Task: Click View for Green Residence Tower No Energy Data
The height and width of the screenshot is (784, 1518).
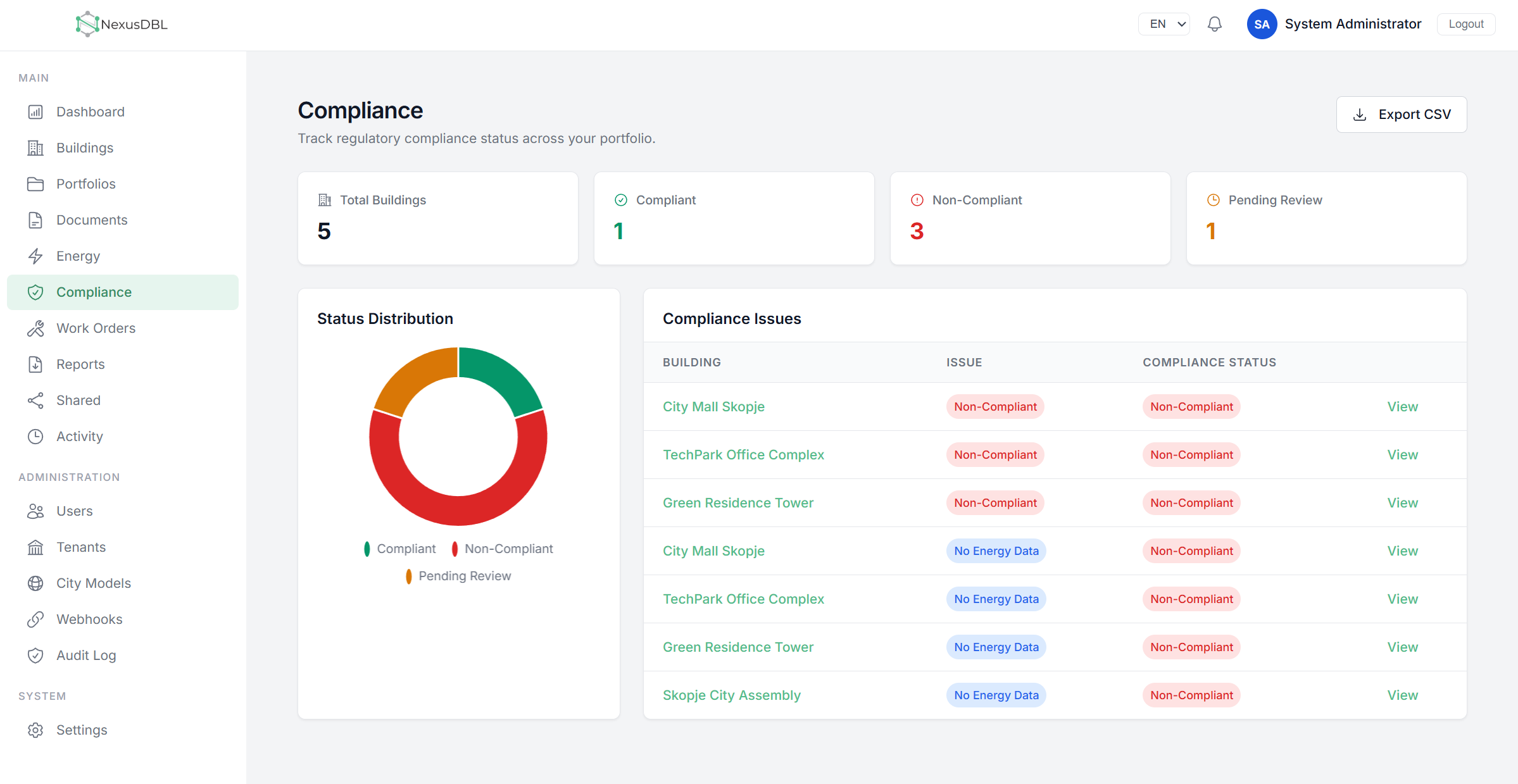Action: (1402, 647)
